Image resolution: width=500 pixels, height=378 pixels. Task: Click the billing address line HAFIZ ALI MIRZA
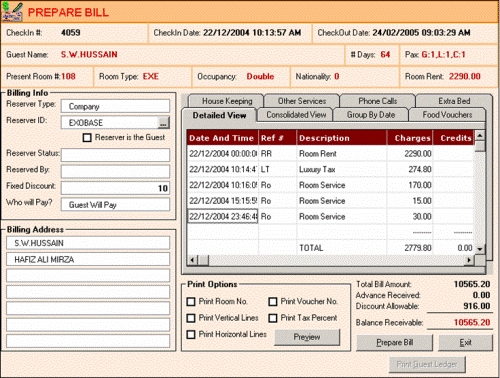coord(88,259)
